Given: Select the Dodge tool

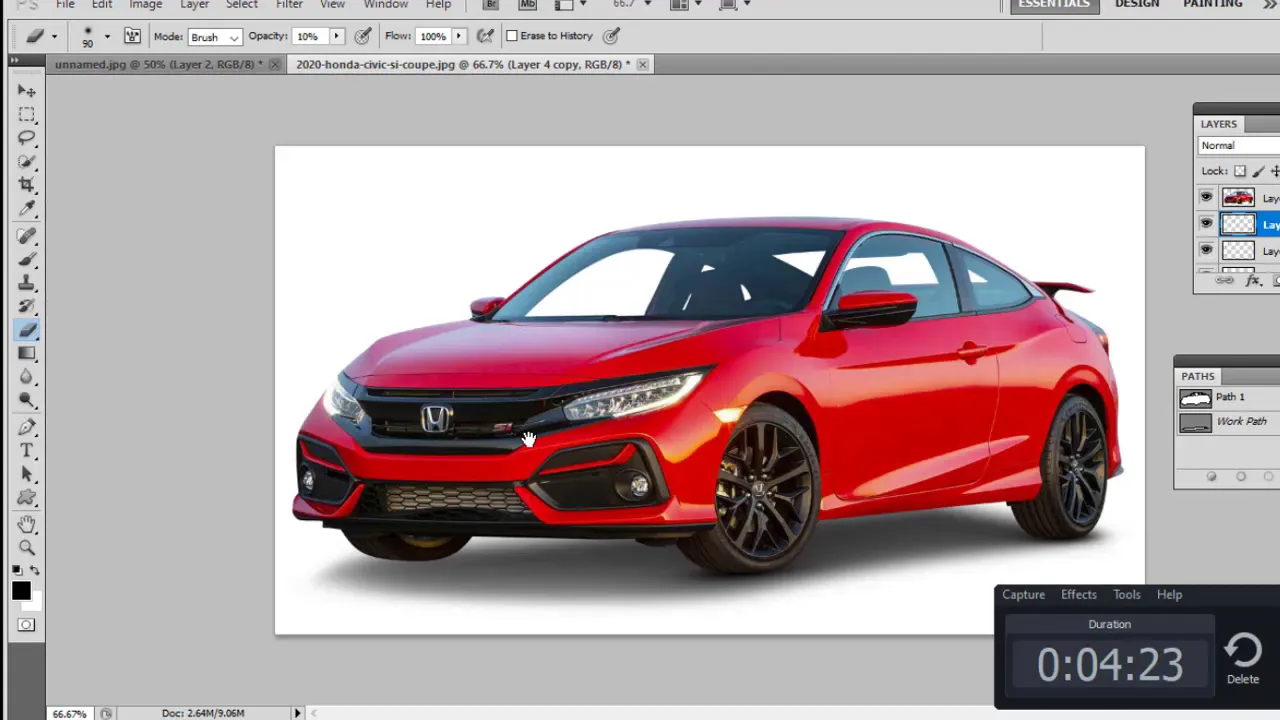Looking at the screenshot, I should [27, 401].
